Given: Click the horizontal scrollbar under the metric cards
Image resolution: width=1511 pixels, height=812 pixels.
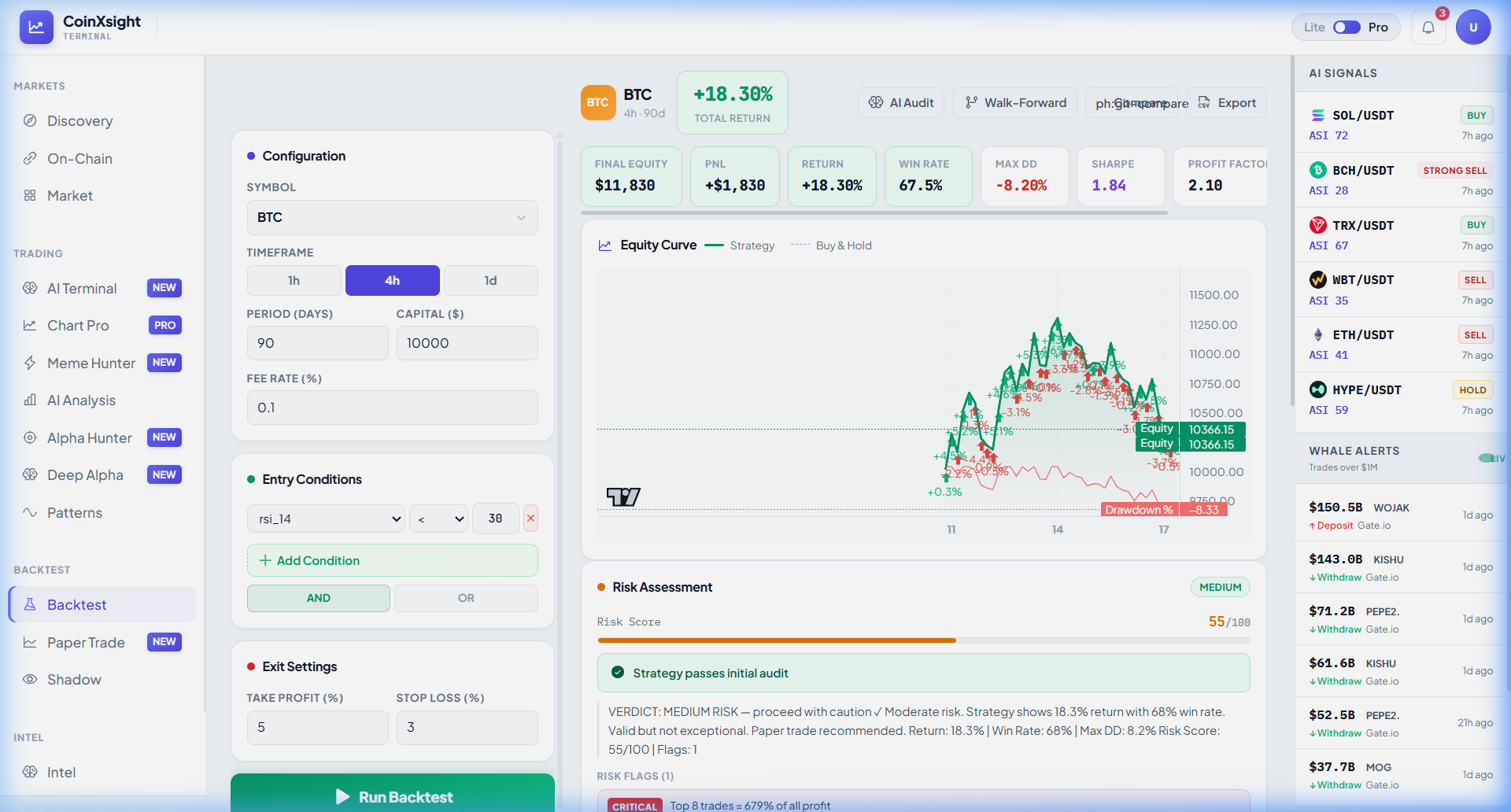Looking at the screenshot, I should [874, 212].
